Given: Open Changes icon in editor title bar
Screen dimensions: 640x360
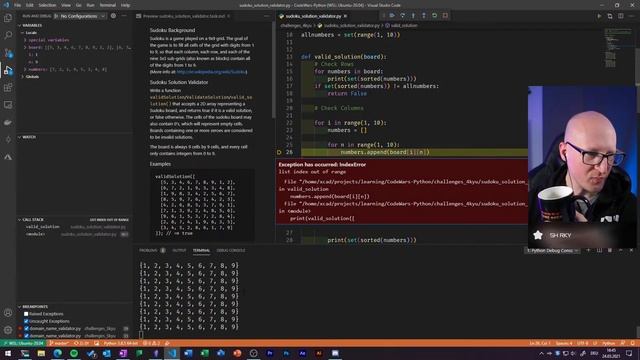Looking at the screenshot, I should pyautogui.click(x=610, y=16).
